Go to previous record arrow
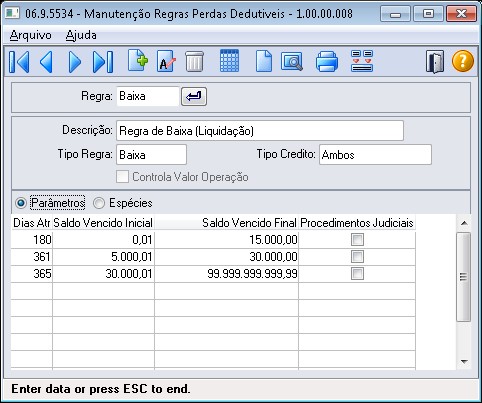This screenshot has width=482, height=403. [x=46, y=62]
